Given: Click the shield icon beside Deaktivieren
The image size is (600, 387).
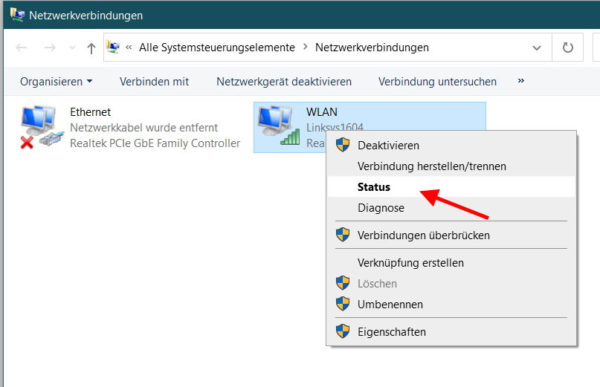Looking at the screenshot, I should pos(343,145).
